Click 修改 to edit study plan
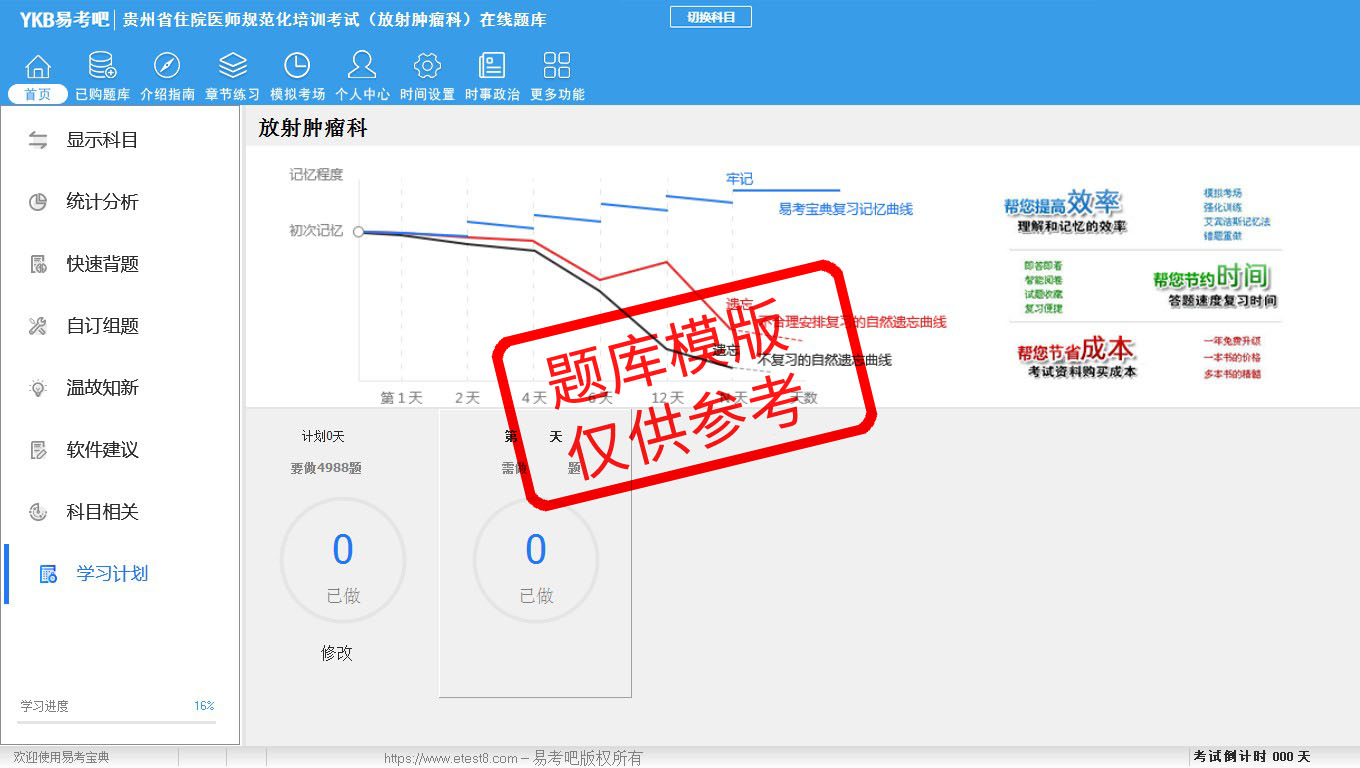The image size is (1360, 768). (337, 653)
